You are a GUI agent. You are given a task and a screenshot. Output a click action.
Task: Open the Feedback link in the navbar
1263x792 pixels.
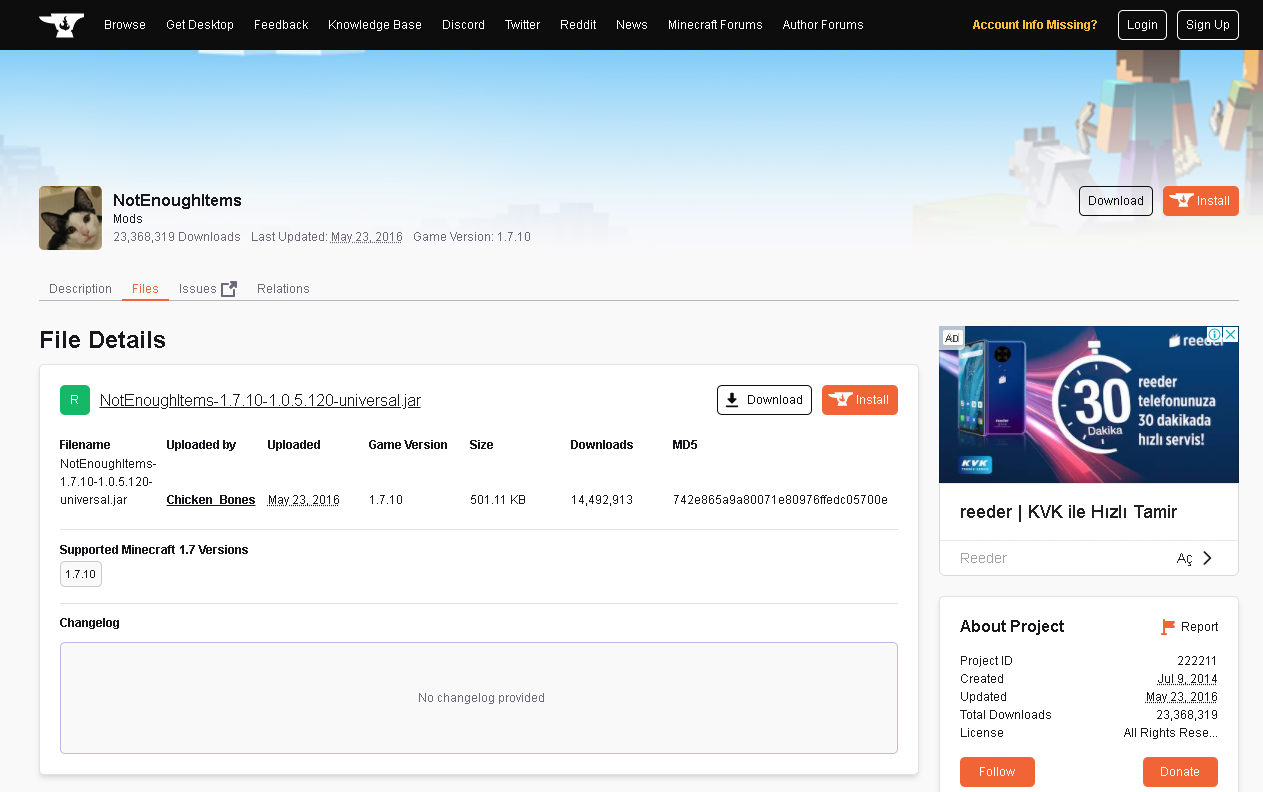coord(281,25)
